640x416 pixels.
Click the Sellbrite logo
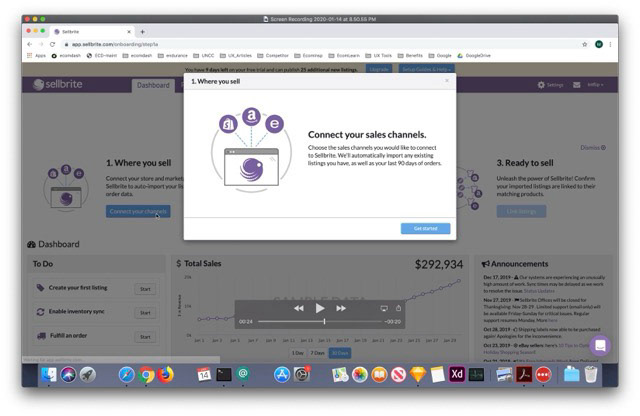(58, 84)
